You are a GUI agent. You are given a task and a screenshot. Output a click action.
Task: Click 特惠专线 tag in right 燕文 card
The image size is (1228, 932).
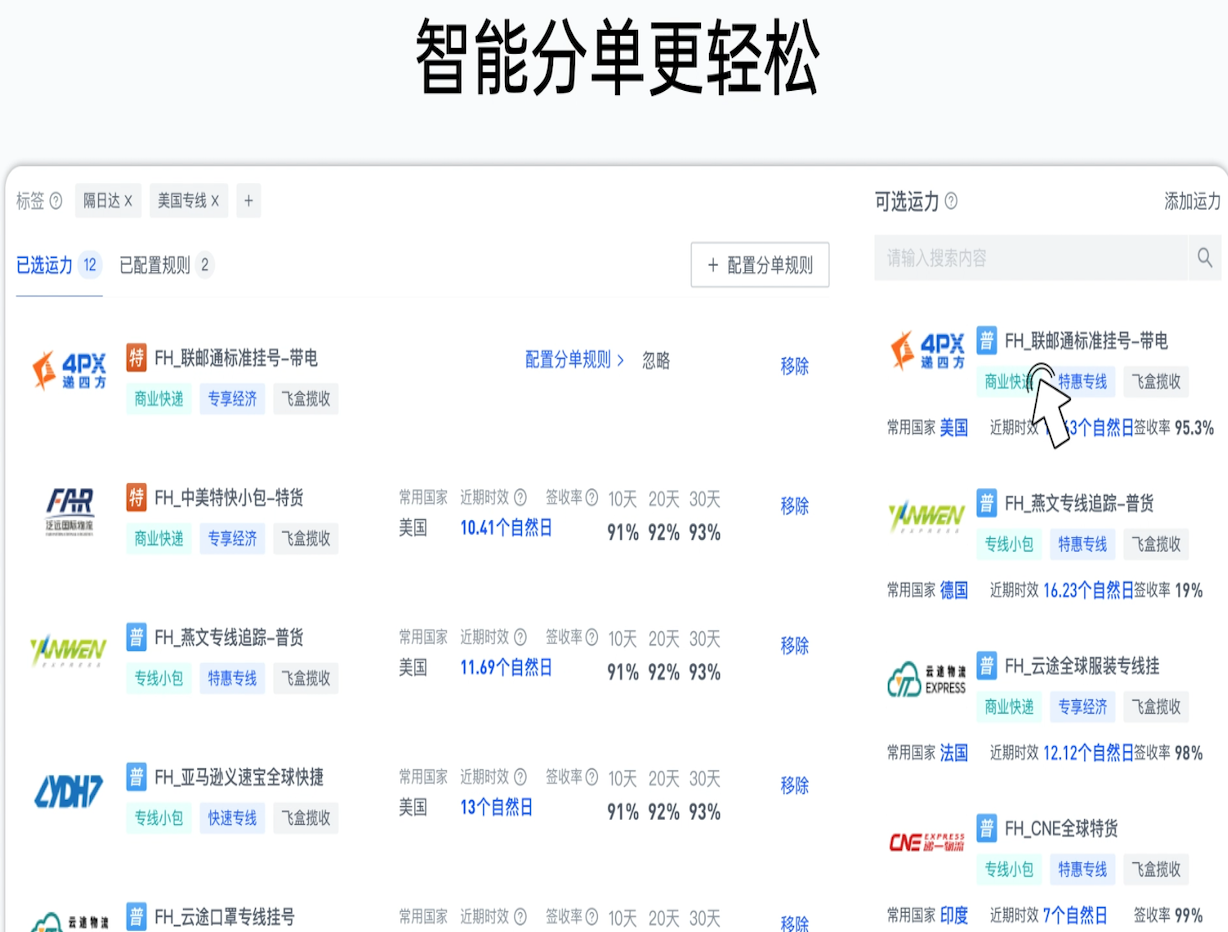click(x=1082, y=544)
